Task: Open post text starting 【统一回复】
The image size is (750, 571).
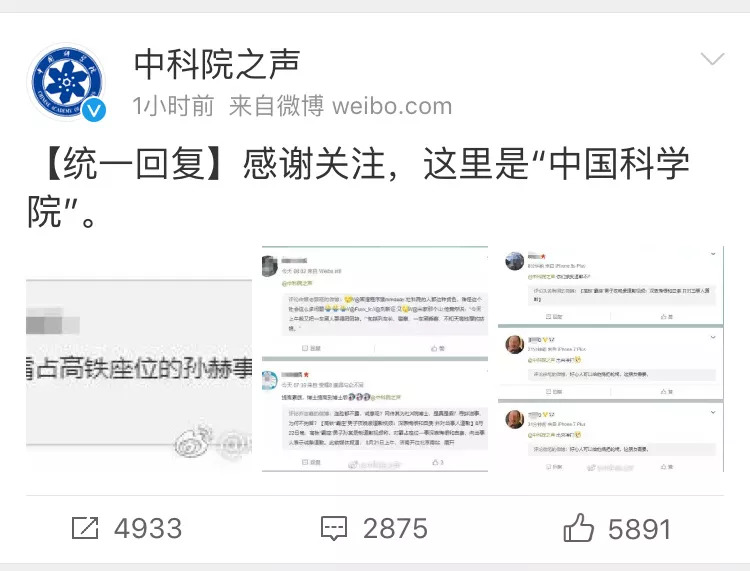Action: click(x=359, y=187)
